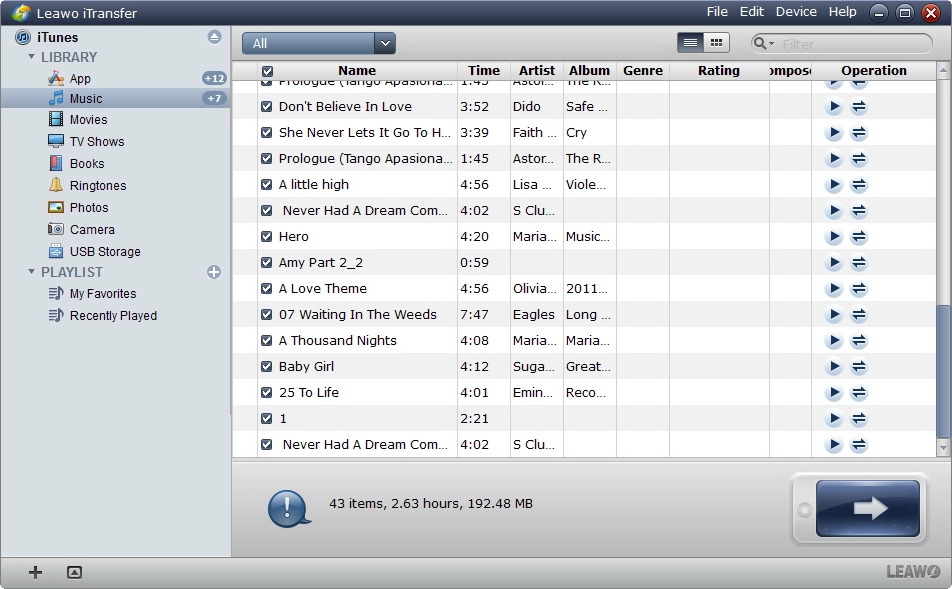Screen dimensions: 952x589
Task: Open the Device menu
Action: [x=795, y=11]
